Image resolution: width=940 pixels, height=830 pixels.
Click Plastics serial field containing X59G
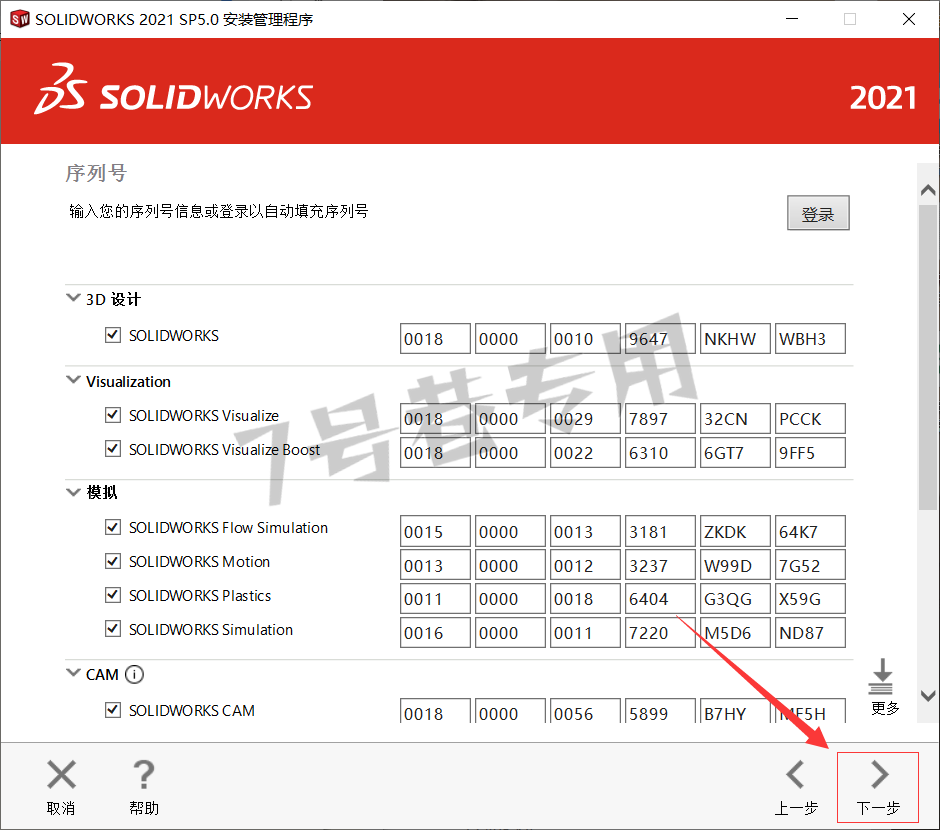pos(810,599)
